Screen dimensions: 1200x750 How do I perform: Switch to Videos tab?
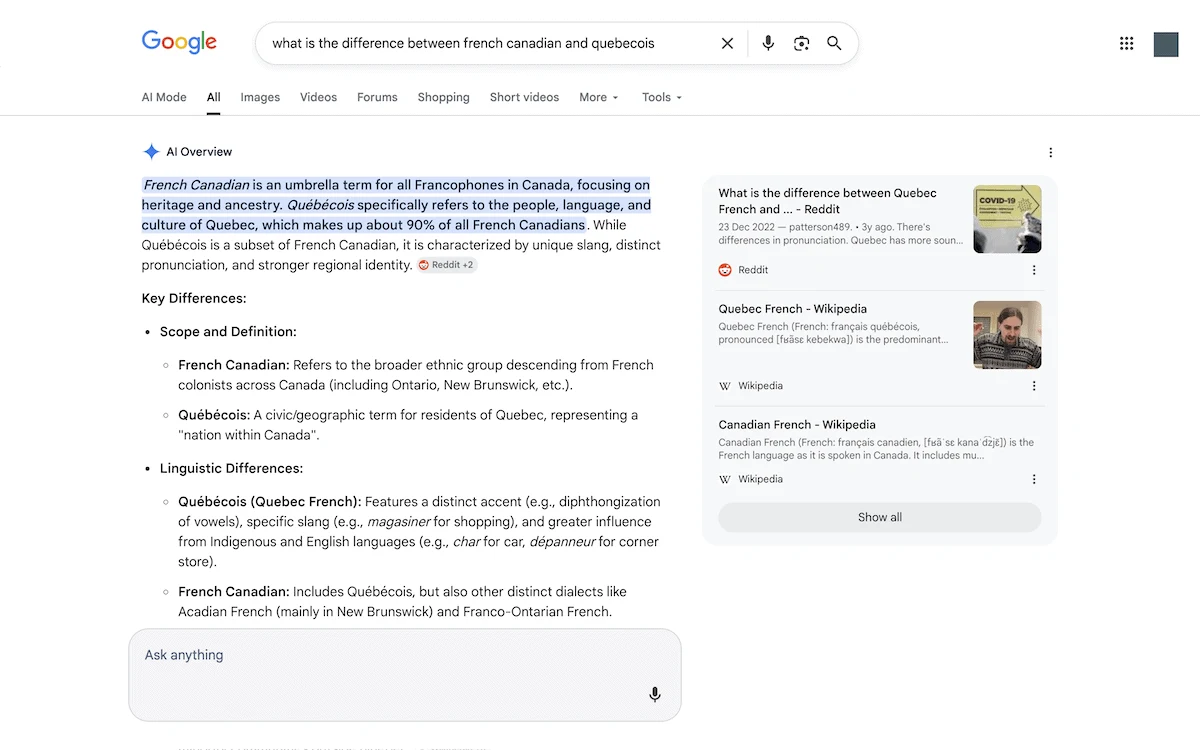[x=318, y=97]
